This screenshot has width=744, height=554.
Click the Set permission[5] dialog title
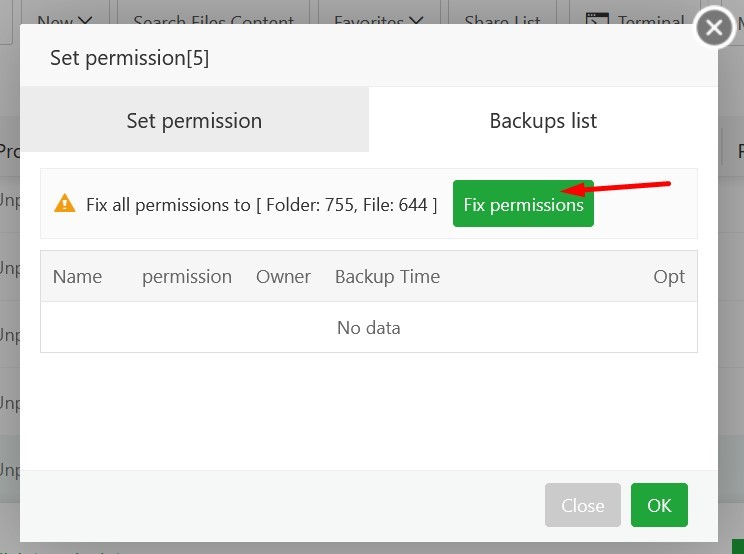point(129,58)
